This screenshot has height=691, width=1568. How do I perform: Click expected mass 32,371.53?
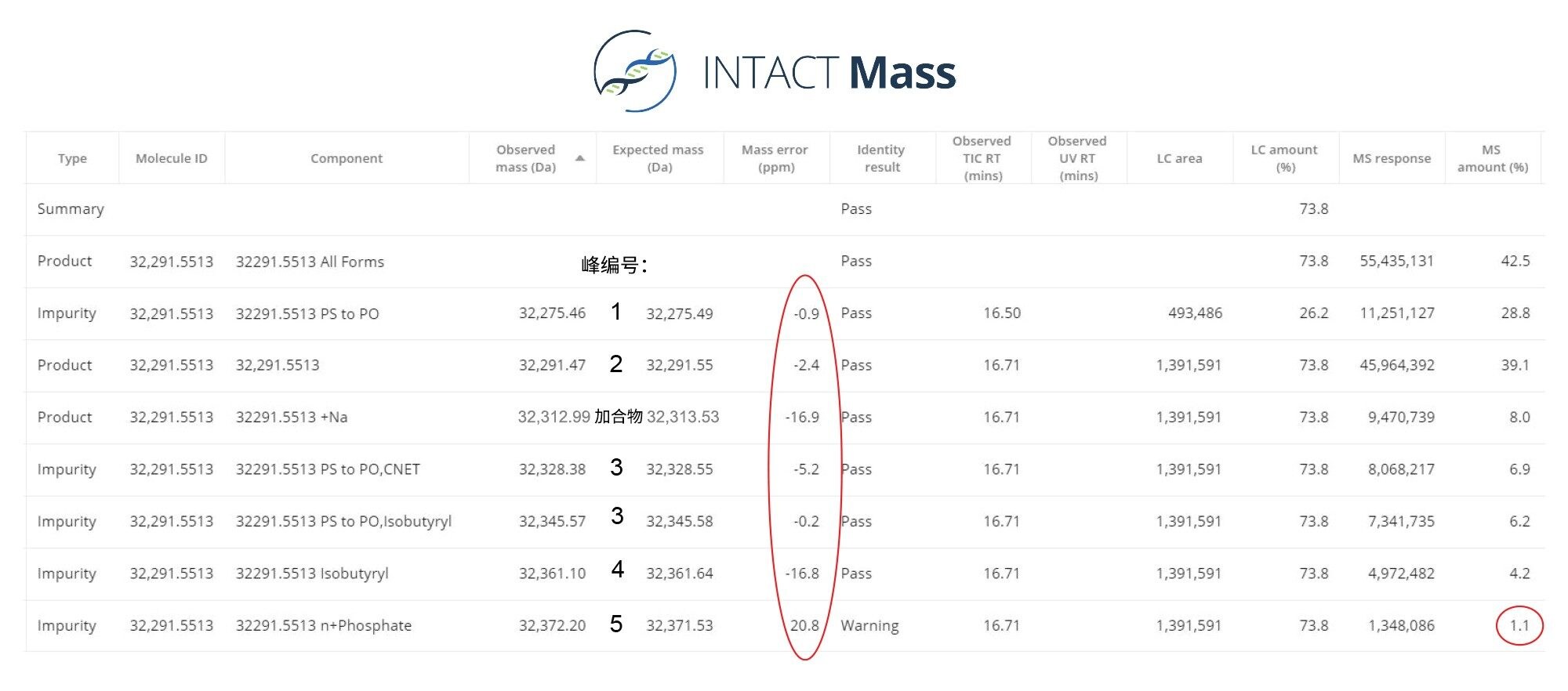(680, 626)
